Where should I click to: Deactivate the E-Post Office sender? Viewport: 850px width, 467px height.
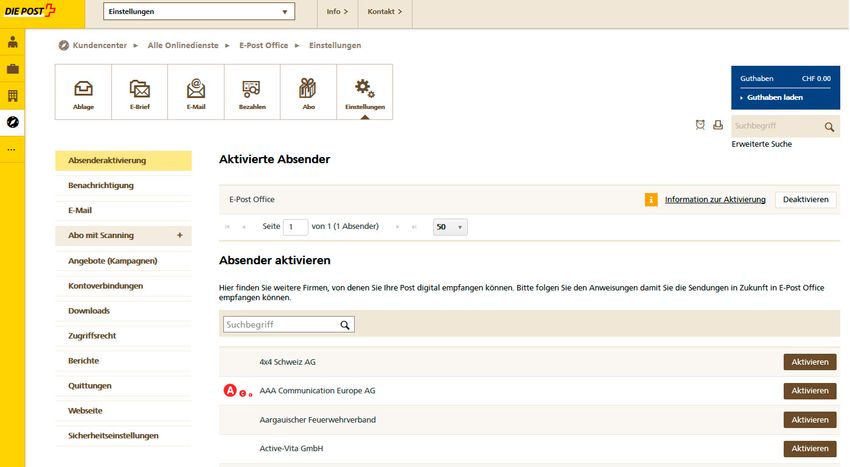[x=805, y=200]
